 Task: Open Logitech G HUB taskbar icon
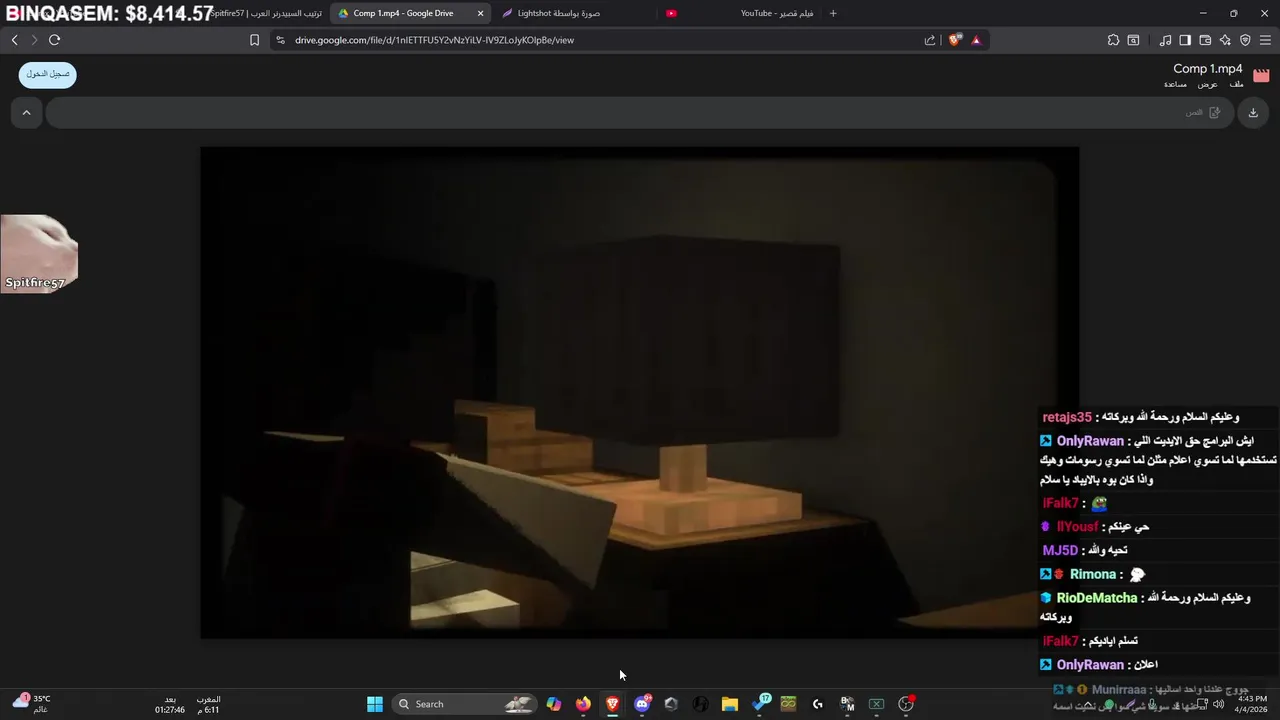coord(818,704)
